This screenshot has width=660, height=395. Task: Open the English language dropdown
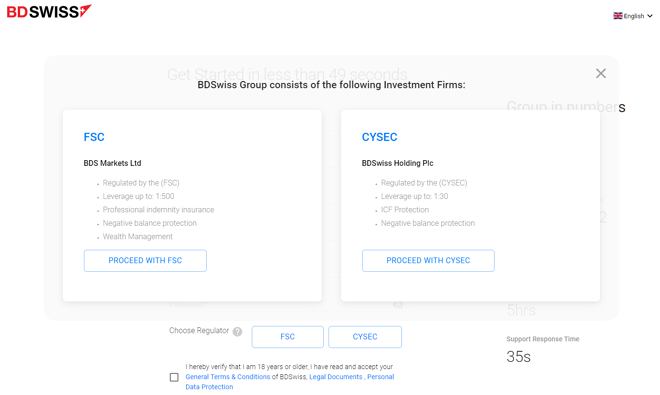[633, 16]
